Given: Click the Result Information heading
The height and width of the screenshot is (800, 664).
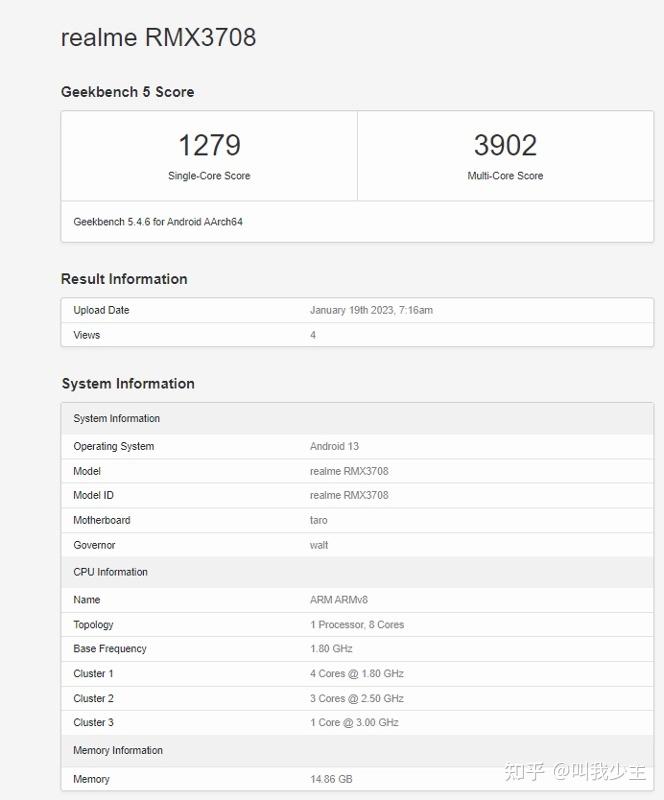Looking at the screenshot, I should point(124,279).
